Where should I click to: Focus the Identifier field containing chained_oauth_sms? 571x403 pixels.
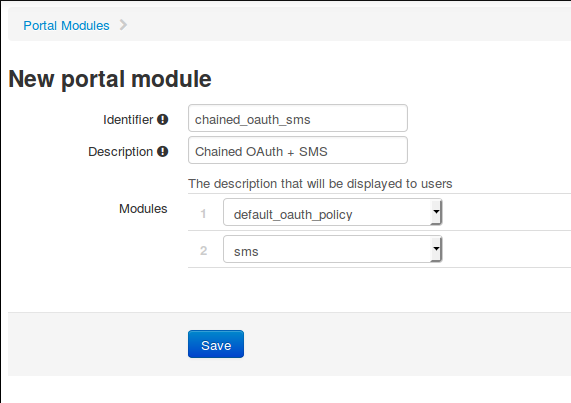(x=298, y=118)
